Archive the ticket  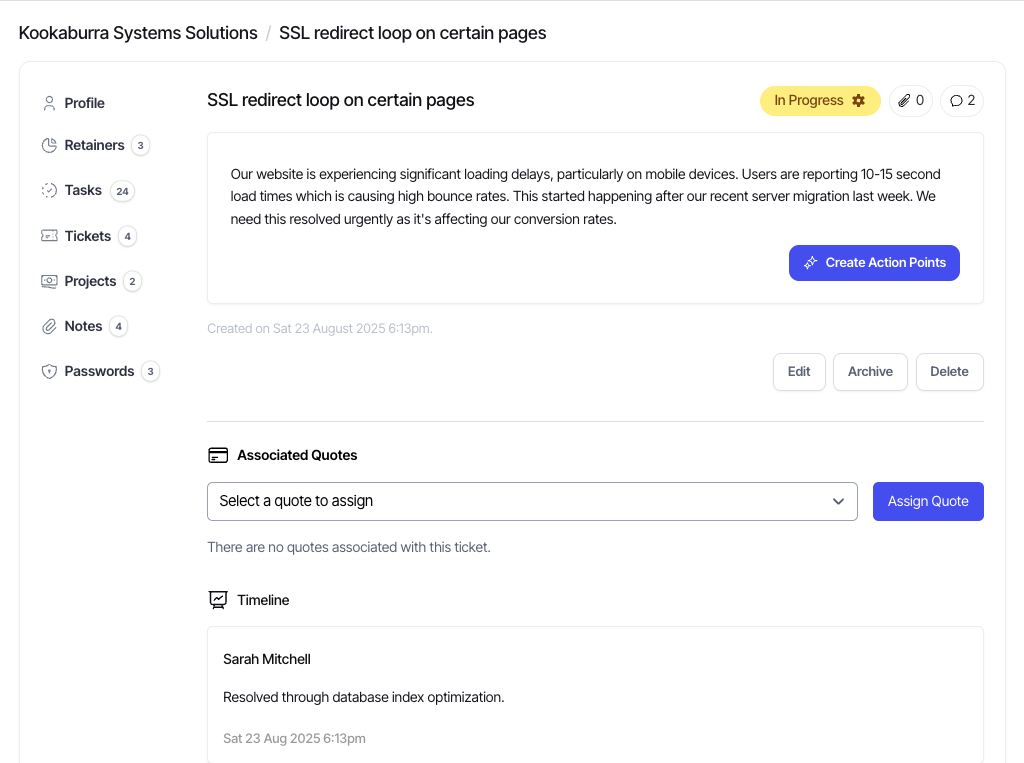(x=870, y=371)
